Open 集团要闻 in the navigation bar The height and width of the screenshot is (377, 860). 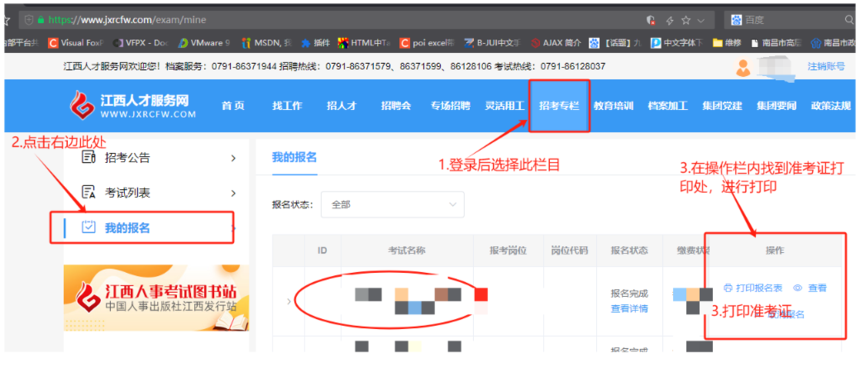tap(776, 106)
